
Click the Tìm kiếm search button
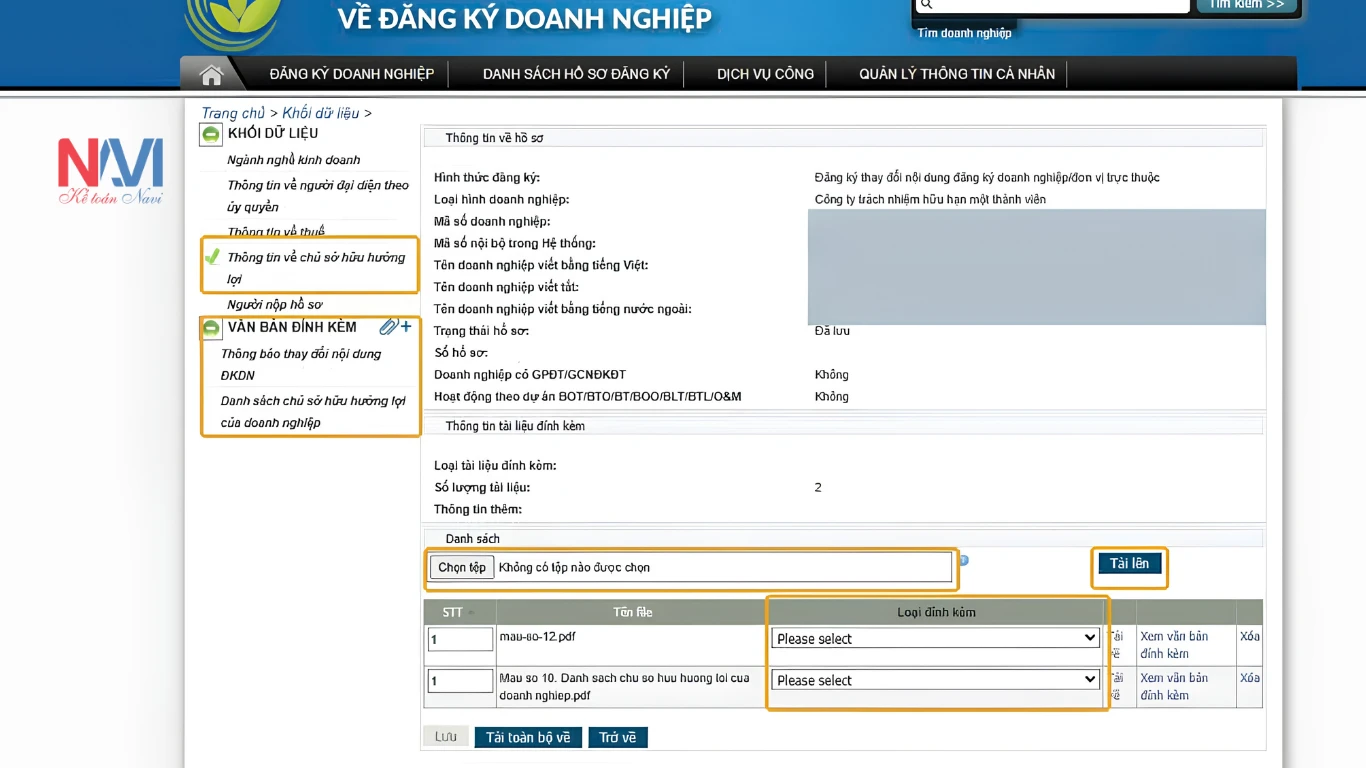[x=1246, y=5]
